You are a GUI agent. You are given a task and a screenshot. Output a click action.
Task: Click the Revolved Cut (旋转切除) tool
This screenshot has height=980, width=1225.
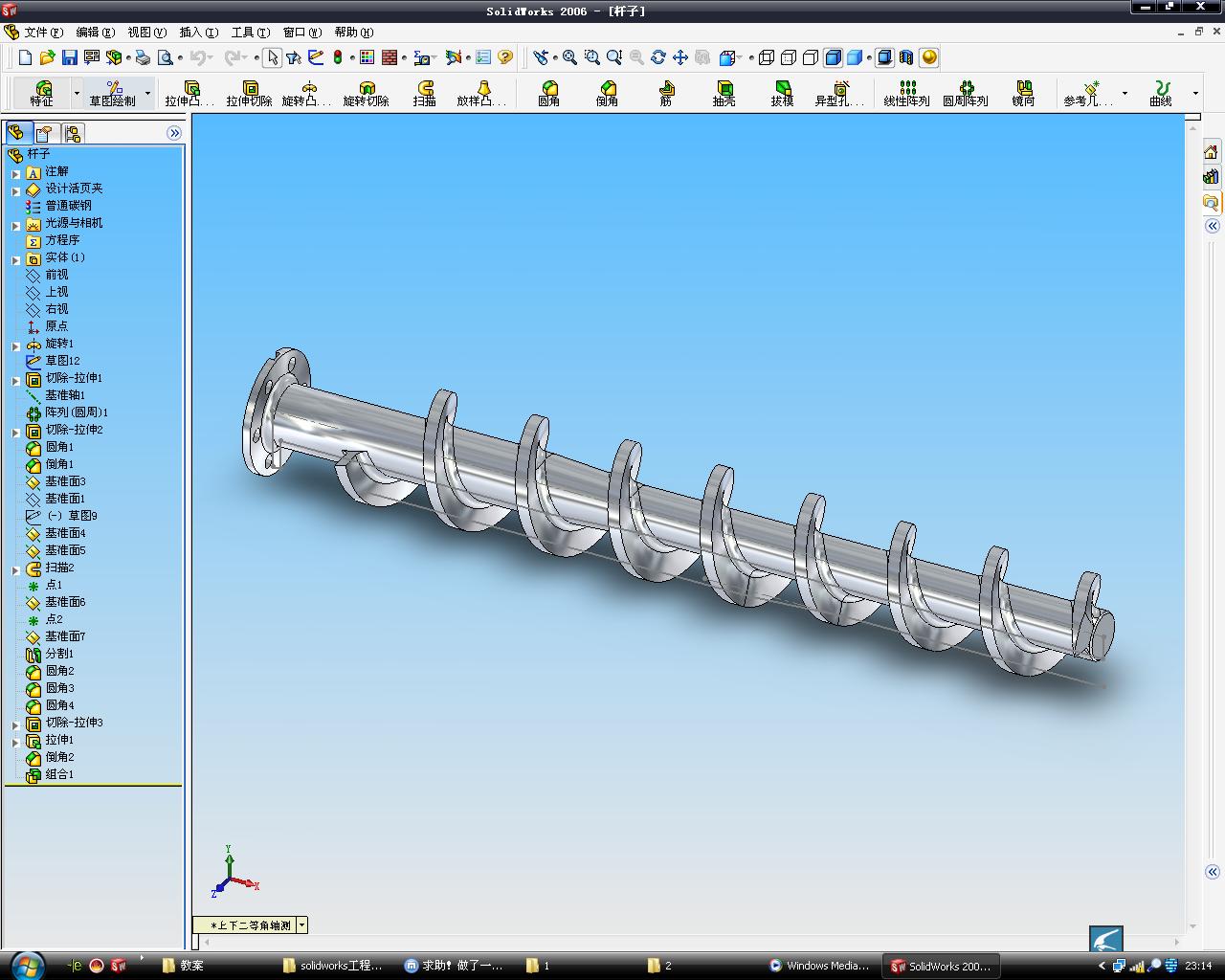366,93
